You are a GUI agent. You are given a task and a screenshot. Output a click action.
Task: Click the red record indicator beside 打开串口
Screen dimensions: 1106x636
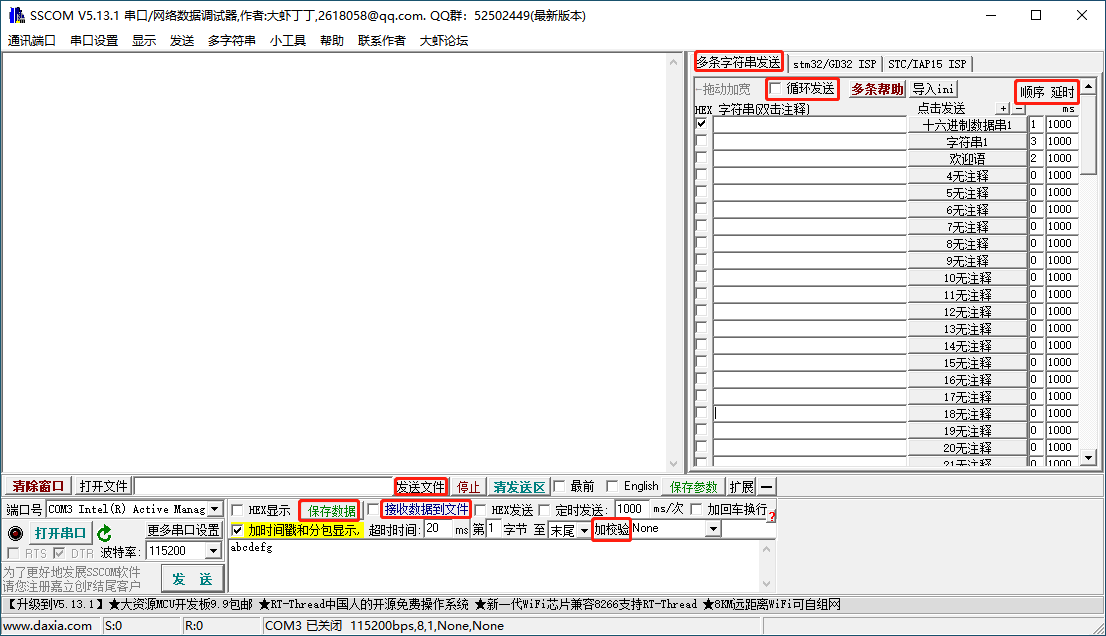click(x=15, y=533)
